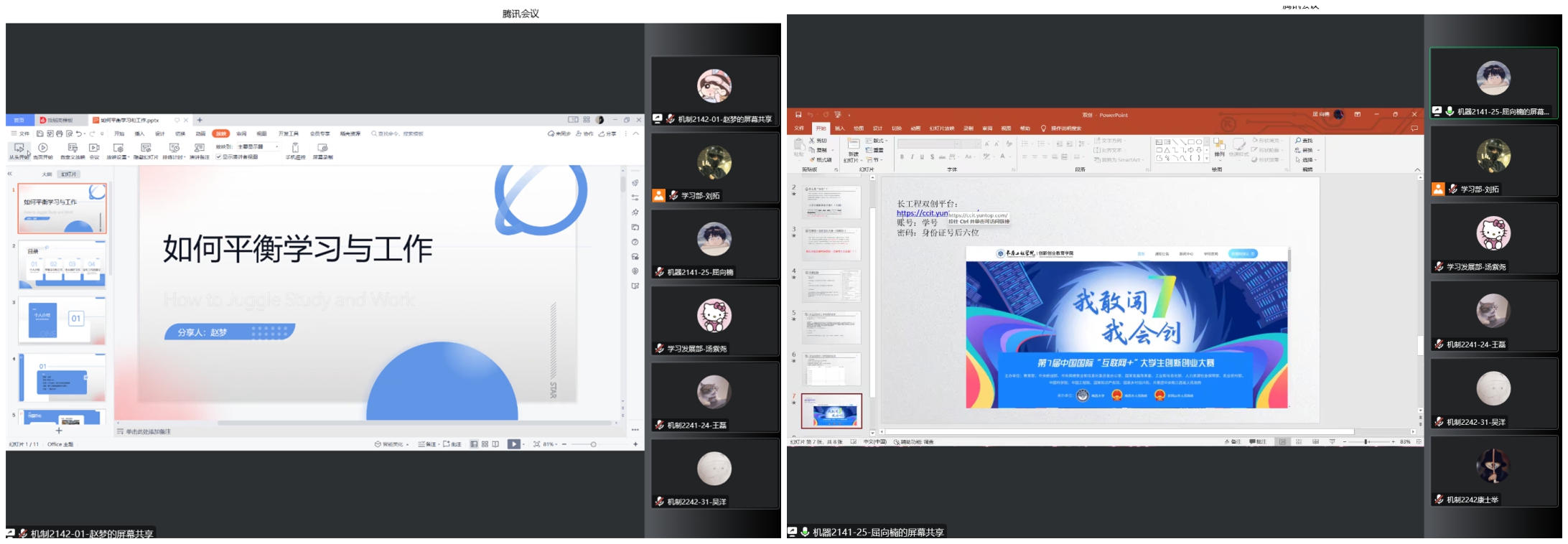Open the 文件 tab in PowerPoint
Screen dimensions: 1568x544
799,128
